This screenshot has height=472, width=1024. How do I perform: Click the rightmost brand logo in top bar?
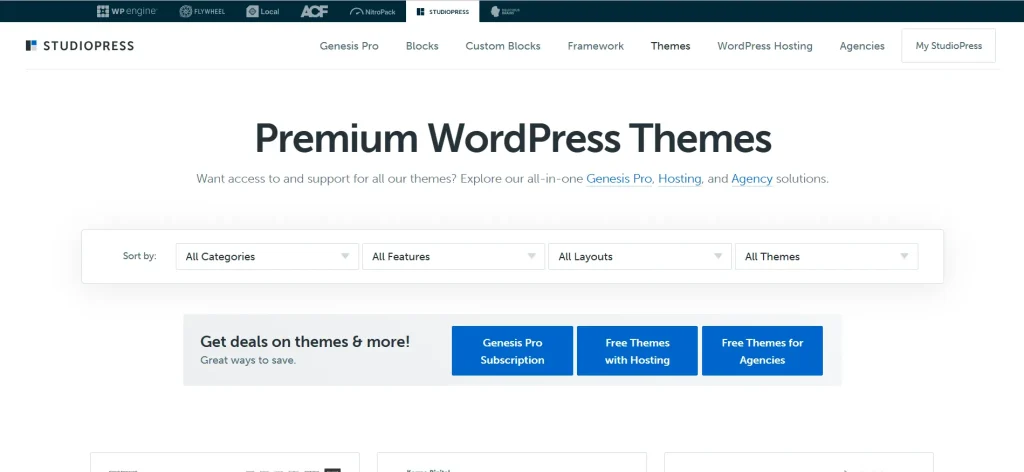click(x=511, y=11)
